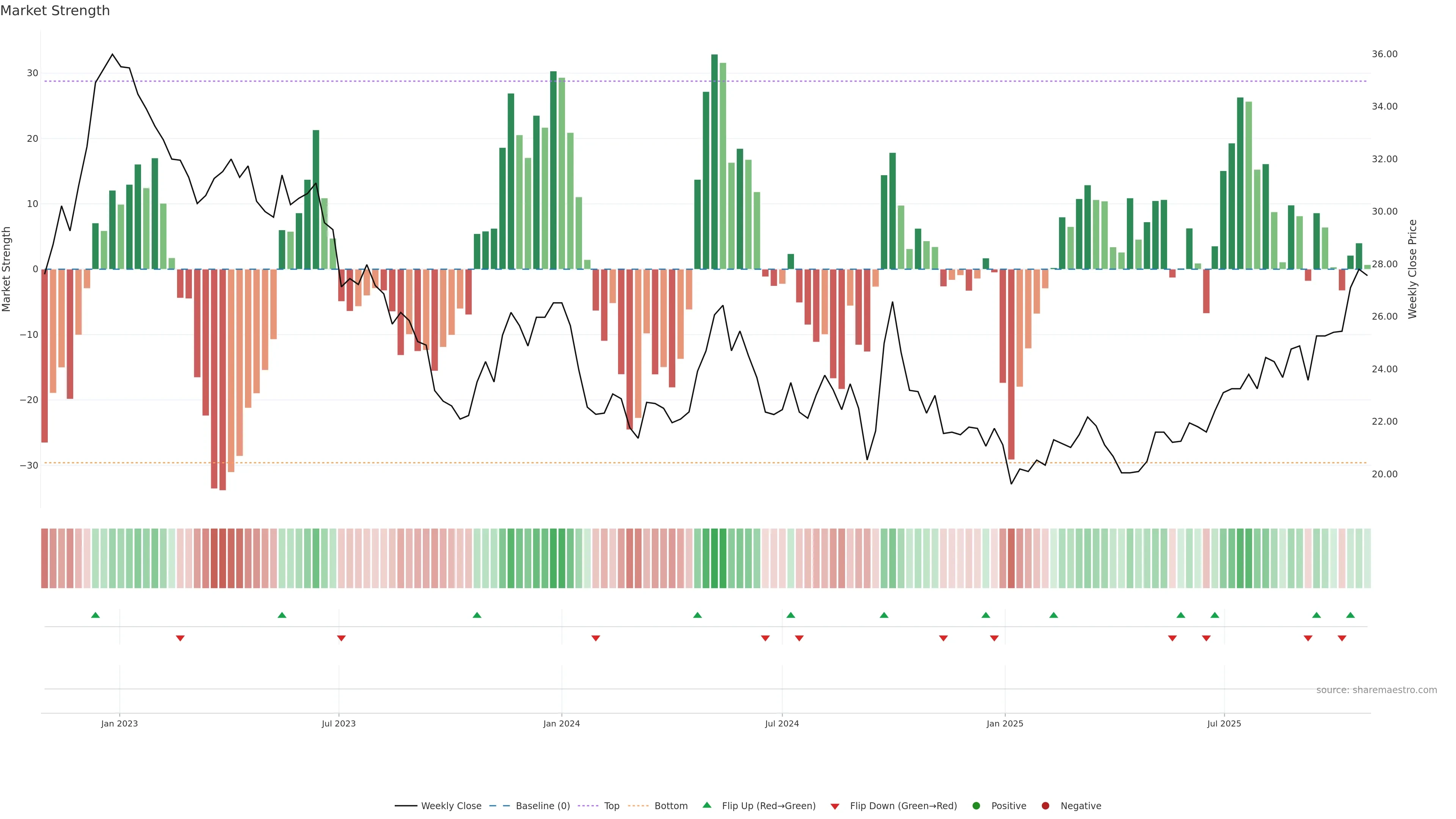Click the tallest green bar near May 2024

pyautogui.click(x=714, y=161)
